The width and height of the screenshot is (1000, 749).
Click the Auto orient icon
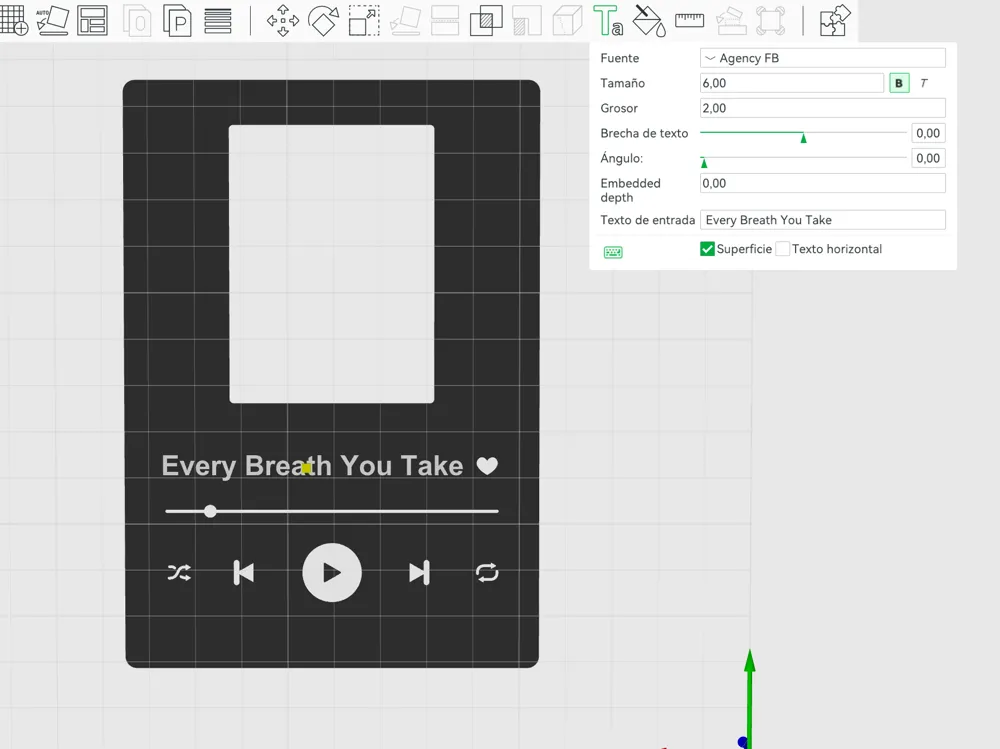point(52,20)
